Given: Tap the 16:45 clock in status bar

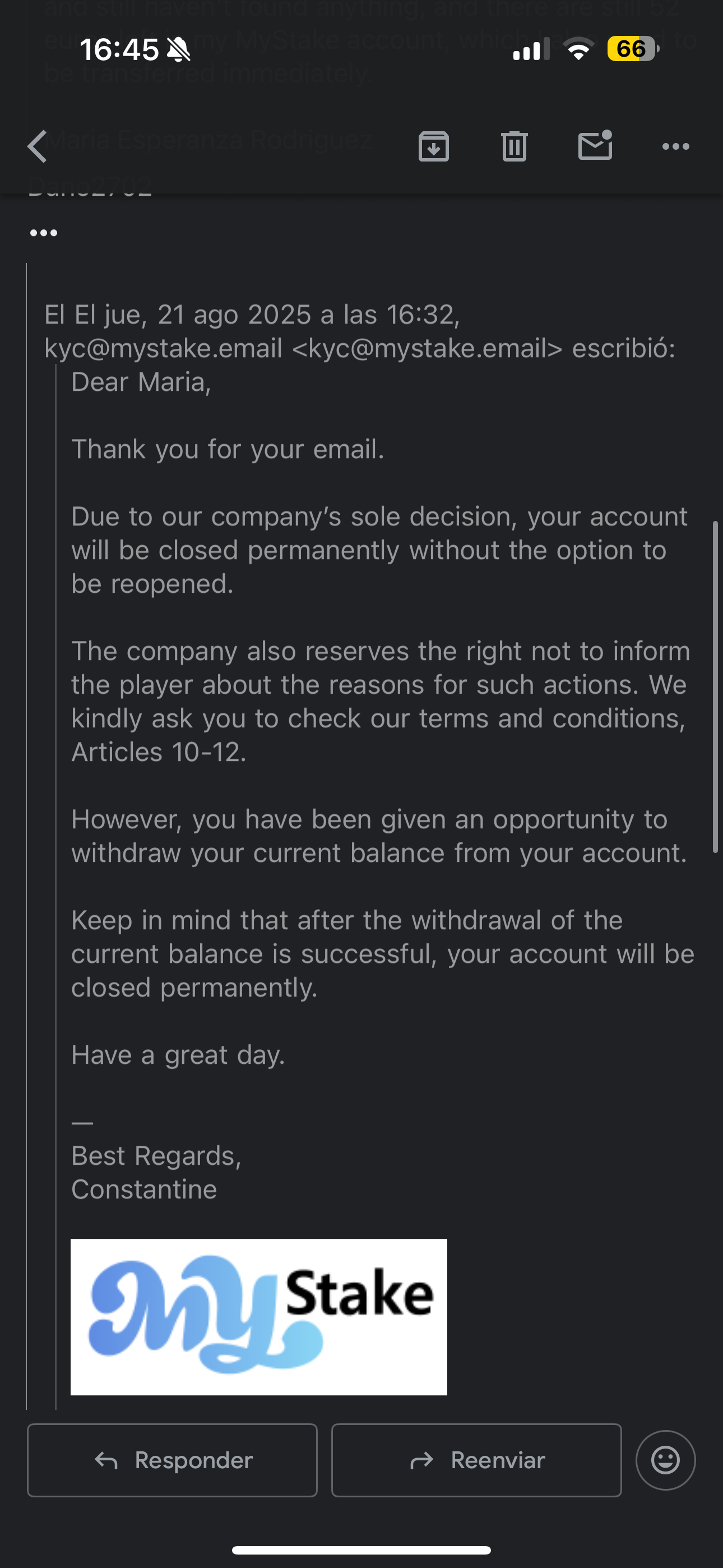Looking at the screenshot, I should 119,49.
